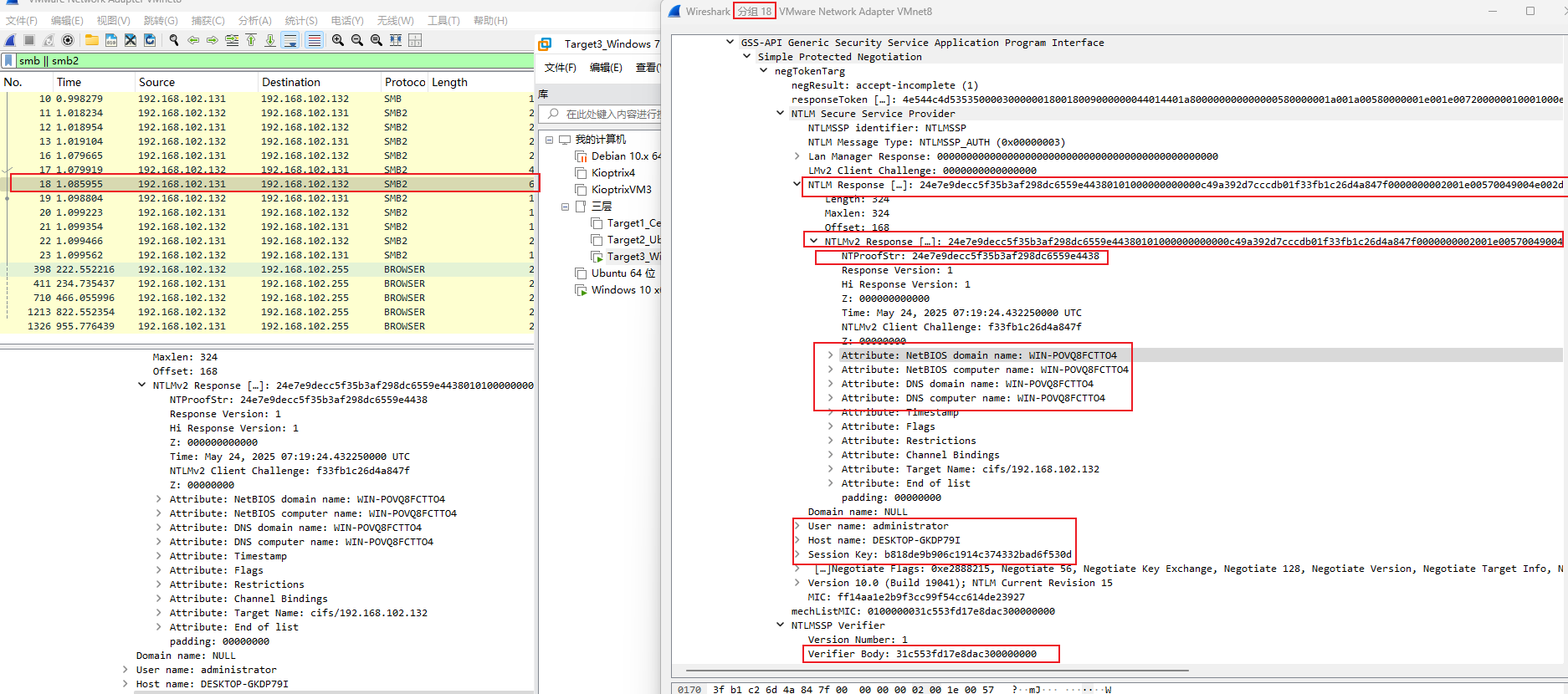The image size is (1568, 694).
Task: Sort packets by No. column
Action: 26,82
